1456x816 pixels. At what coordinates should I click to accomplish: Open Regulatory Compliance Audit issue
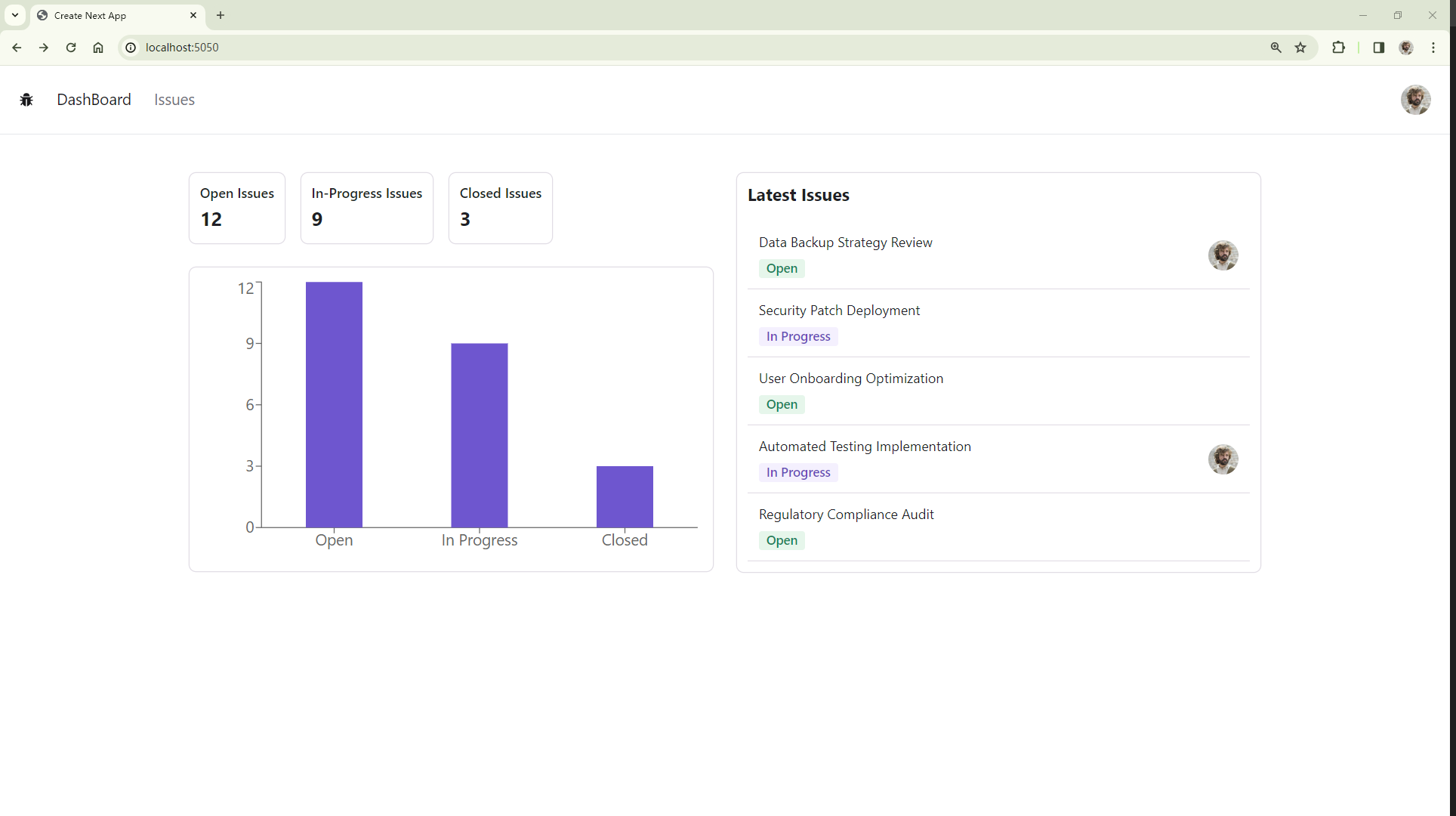[846, 515]
